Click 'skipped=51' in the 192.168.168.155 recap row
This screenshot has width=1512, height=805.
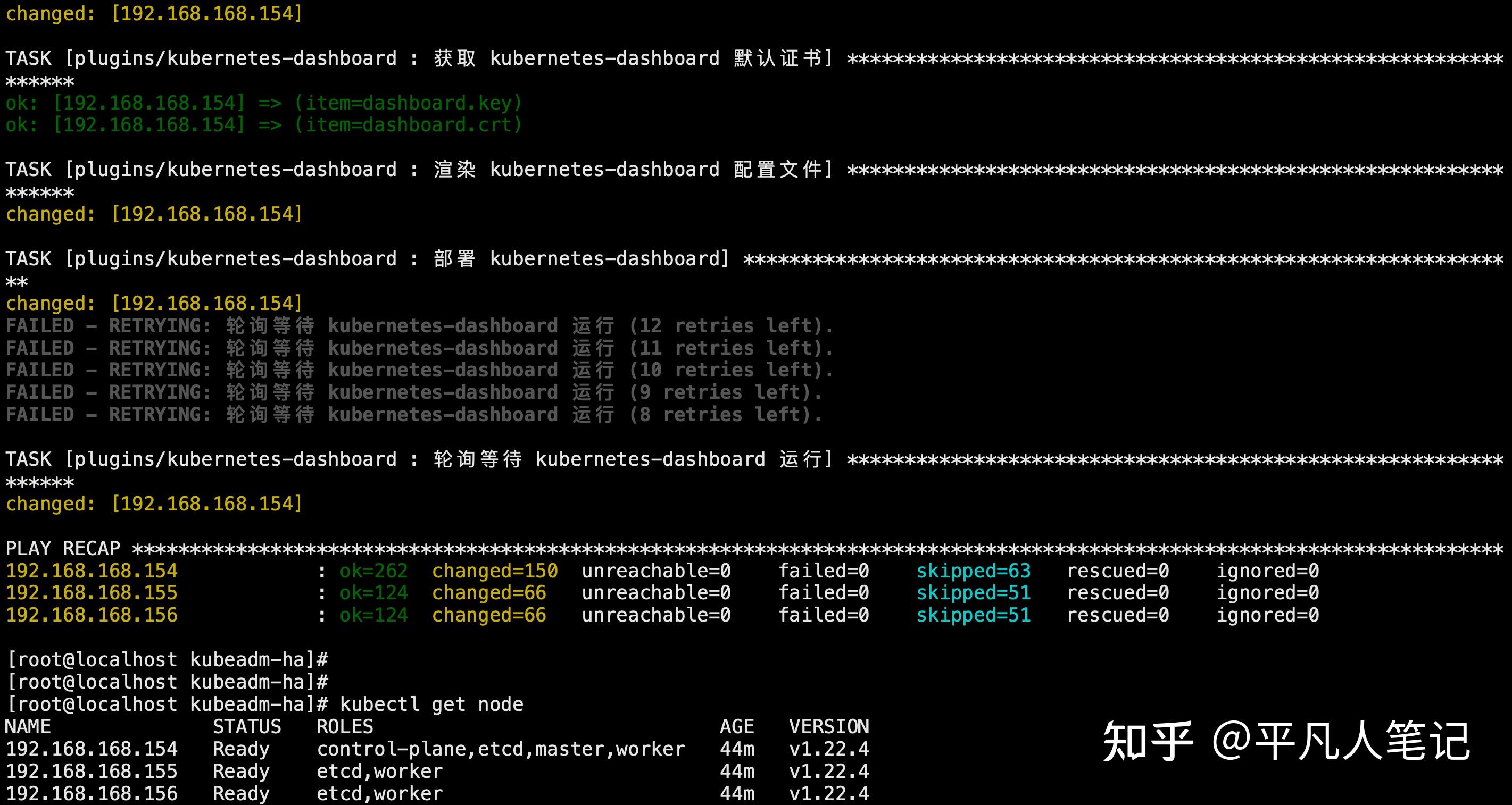[974, 593]
